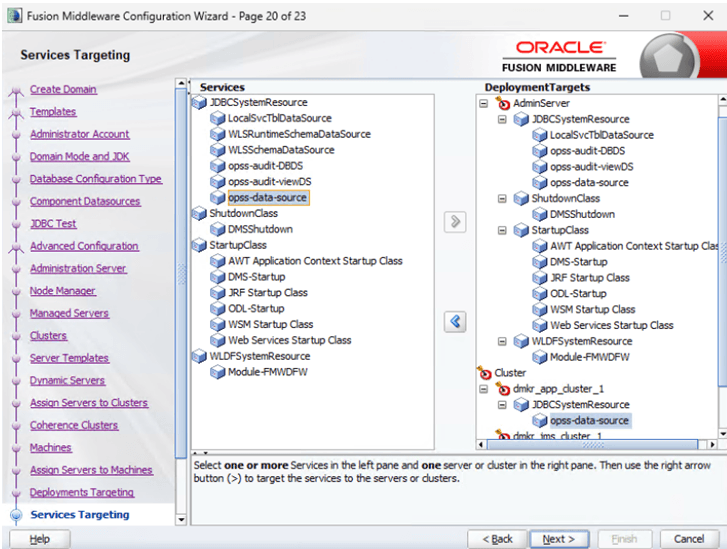Click the WLDFSystemResource cube icon in Services pane

coord(199,356)
